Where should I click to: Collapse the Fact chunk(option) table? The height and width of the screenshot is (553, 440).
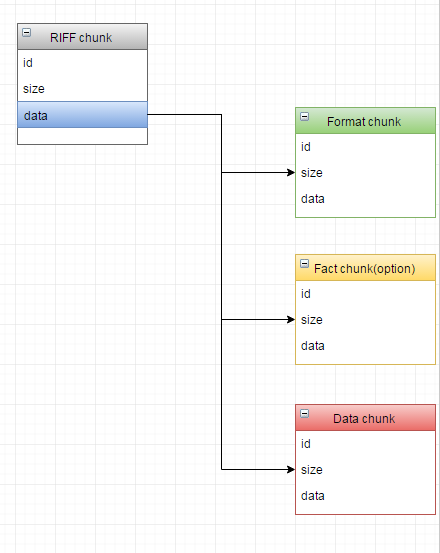tap(305, 263)
